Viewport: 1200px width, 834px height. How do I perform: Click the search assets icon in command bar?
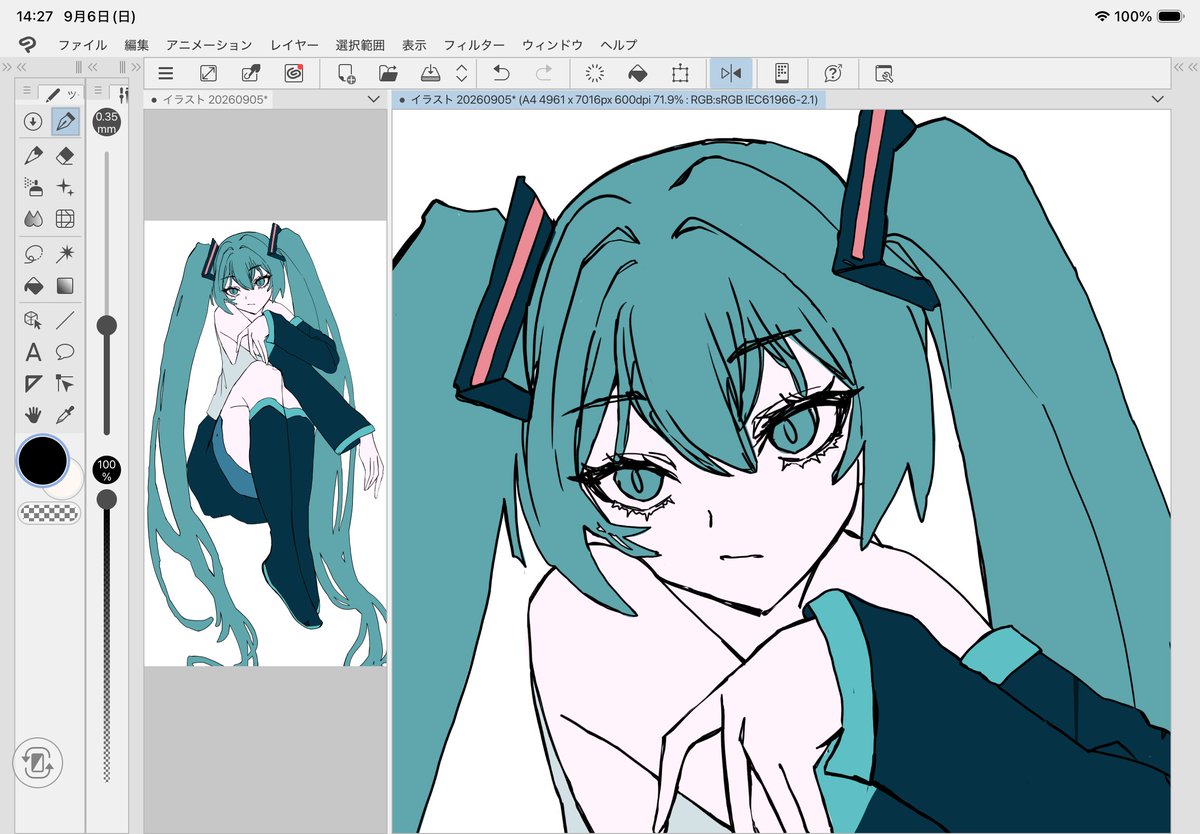tap(884, 73)
